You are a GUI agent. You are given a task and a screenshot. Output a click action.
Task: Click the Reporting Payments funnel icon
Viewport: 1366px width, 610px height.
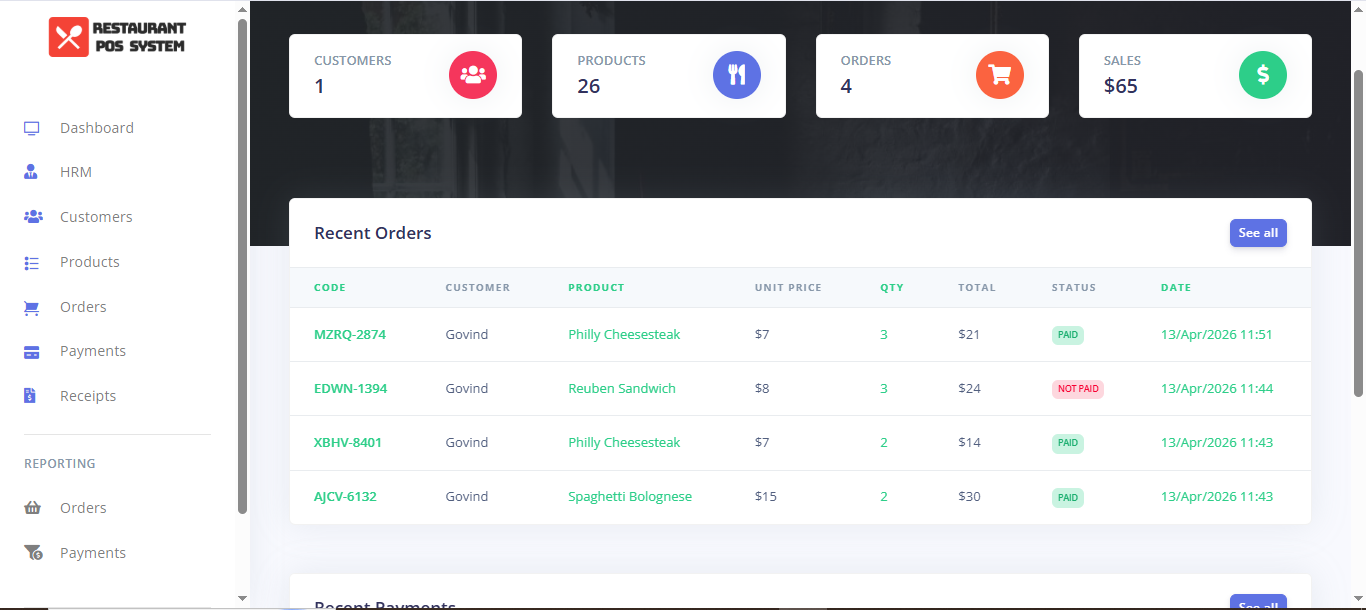(x=33, y=553)
